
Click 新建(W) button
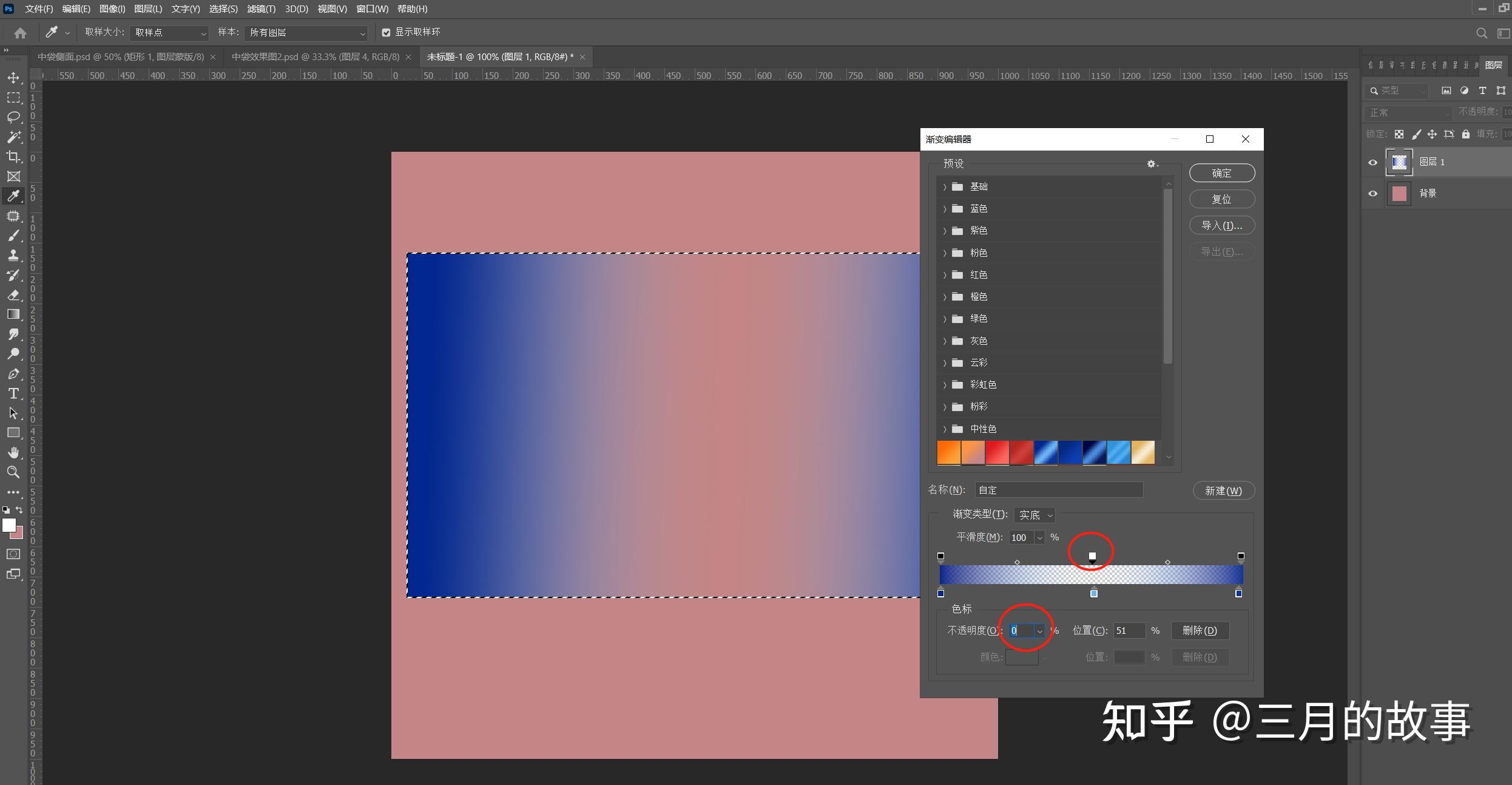pos(1223,491)
